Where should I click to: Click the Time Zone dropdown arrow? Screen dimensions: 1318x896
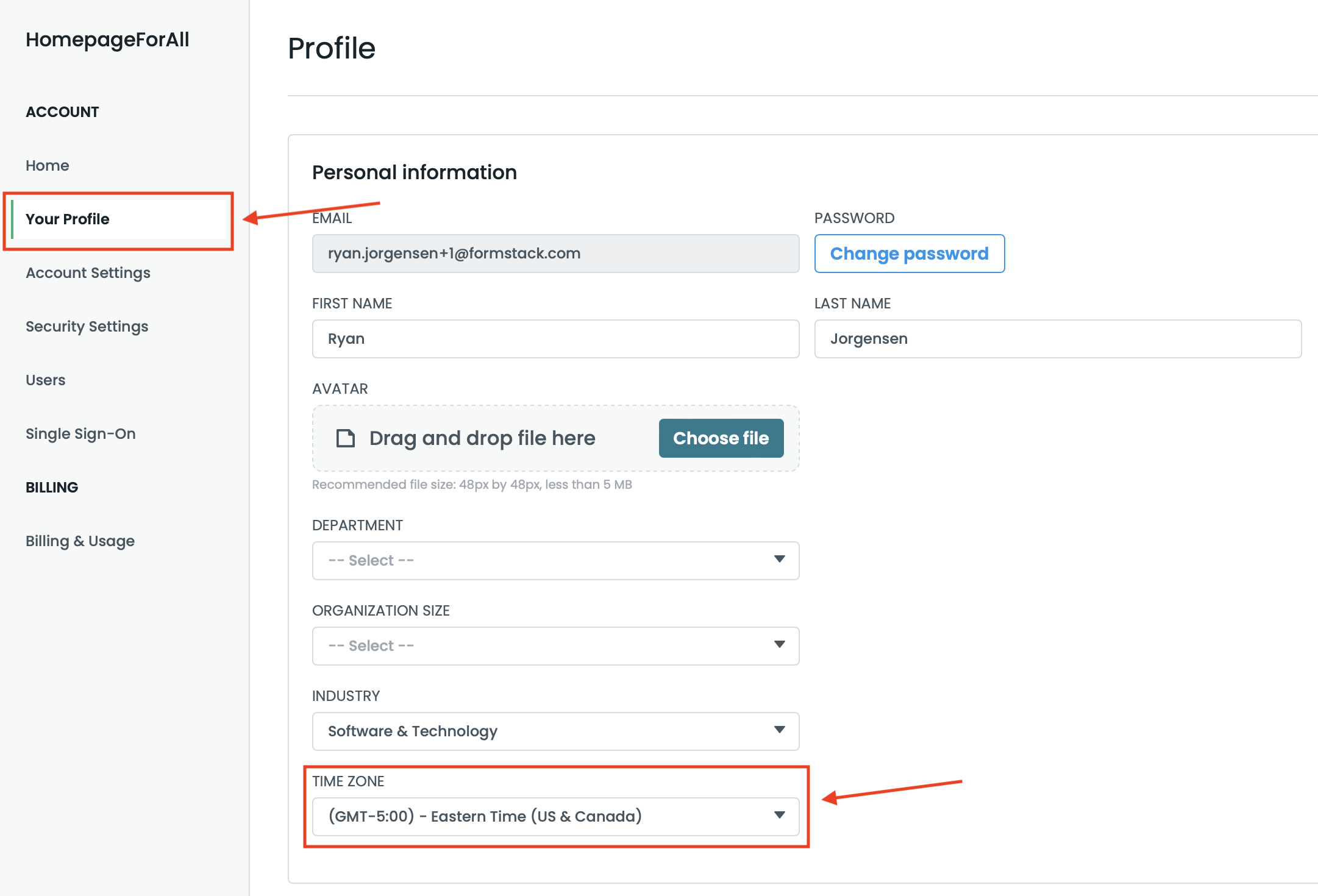click(779, 816)
